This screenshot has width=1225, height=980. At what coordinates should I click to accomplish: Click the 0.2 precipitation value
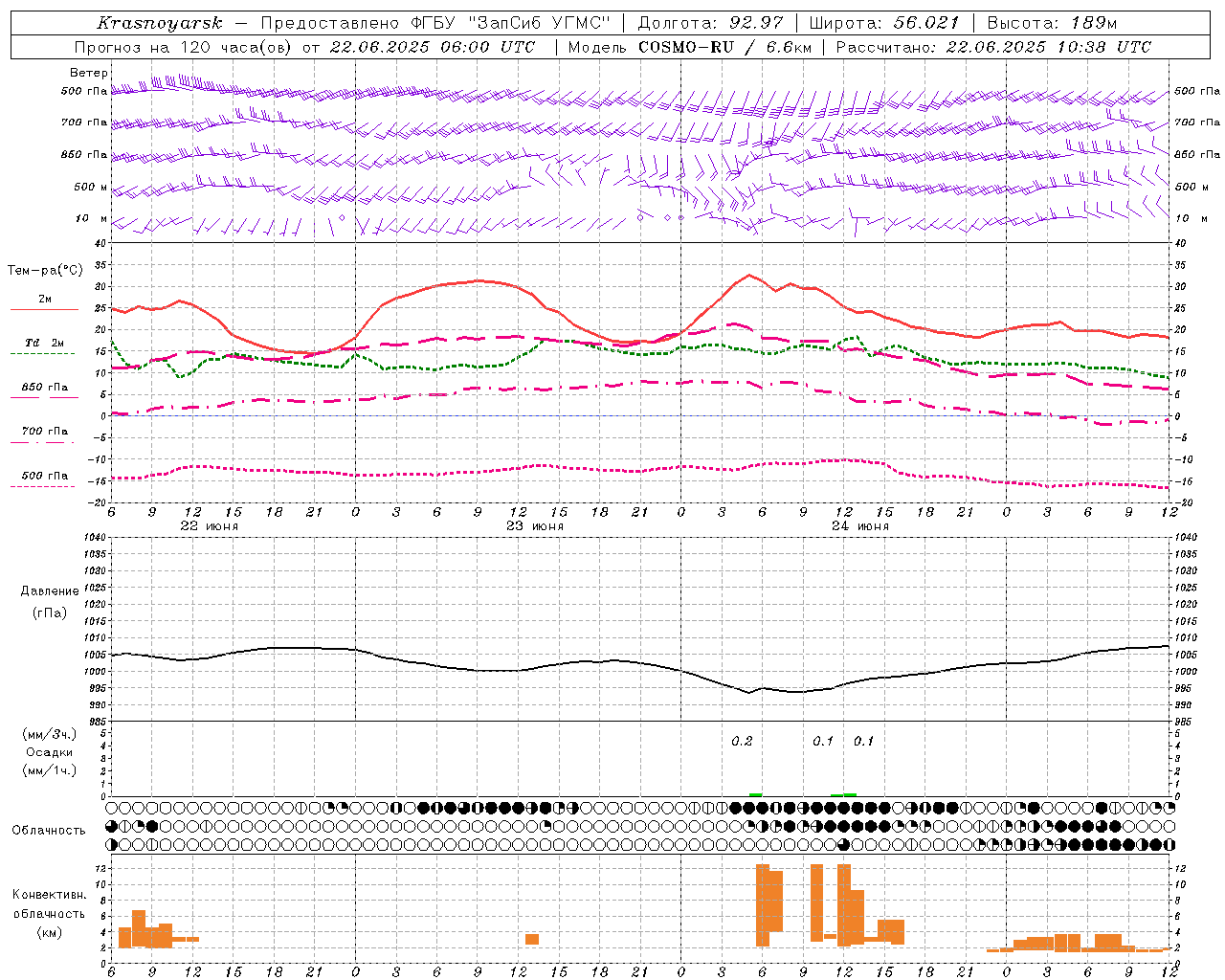tap(742, 741)
